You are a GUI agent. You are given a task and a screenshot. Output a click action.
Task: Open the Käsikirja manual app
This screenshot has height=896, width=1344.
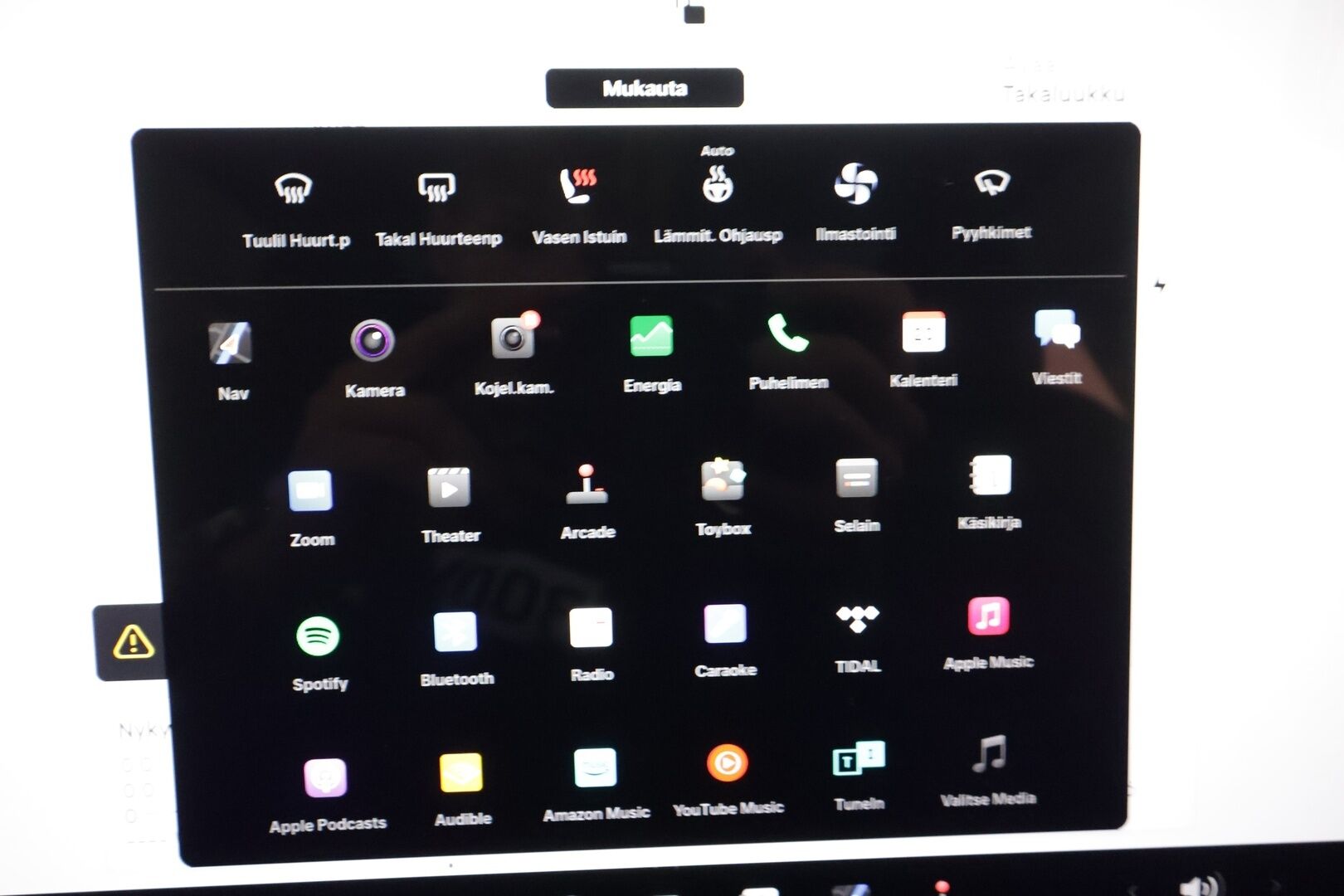coord(990,476)
